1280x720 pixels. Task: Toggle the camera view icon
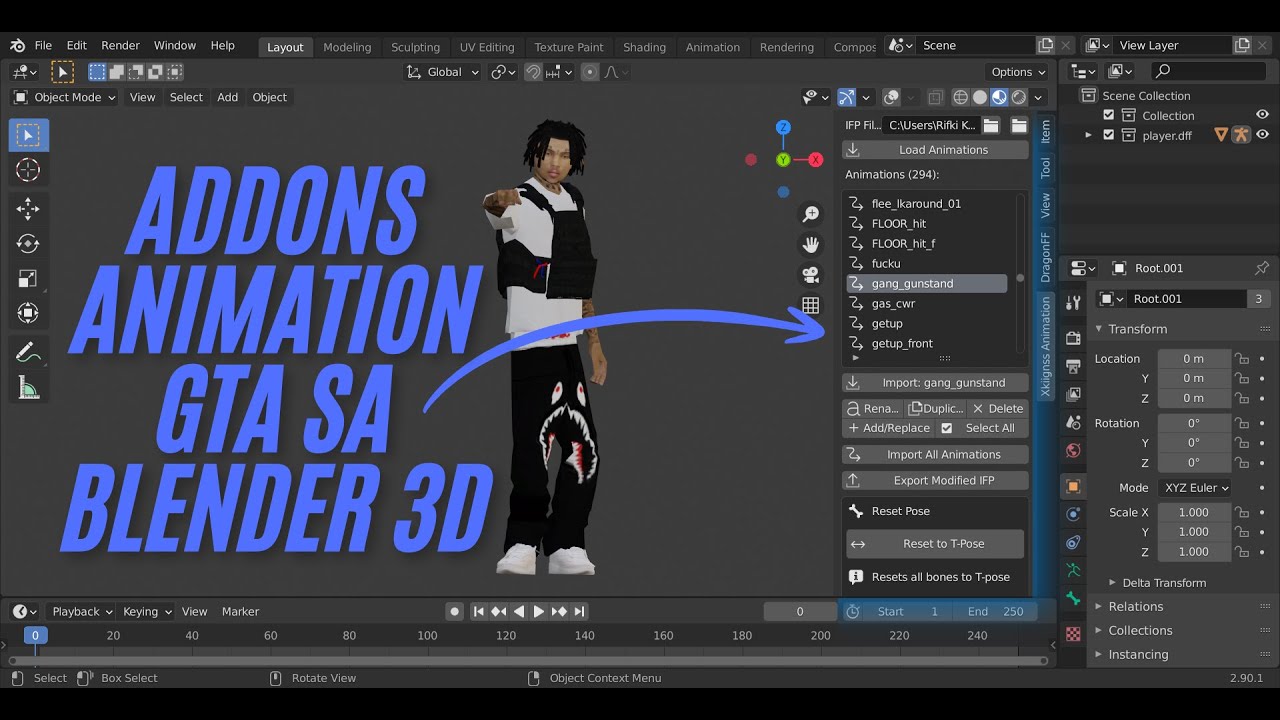click(810, 274)
